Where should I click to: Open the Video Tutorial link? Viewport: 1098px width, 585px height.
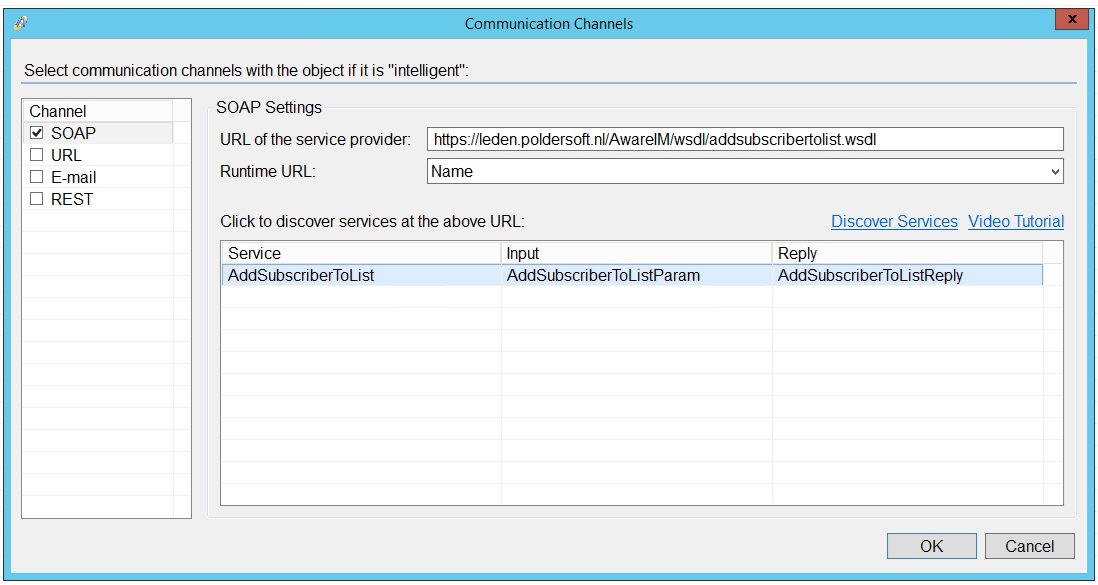click(1016, 221)
